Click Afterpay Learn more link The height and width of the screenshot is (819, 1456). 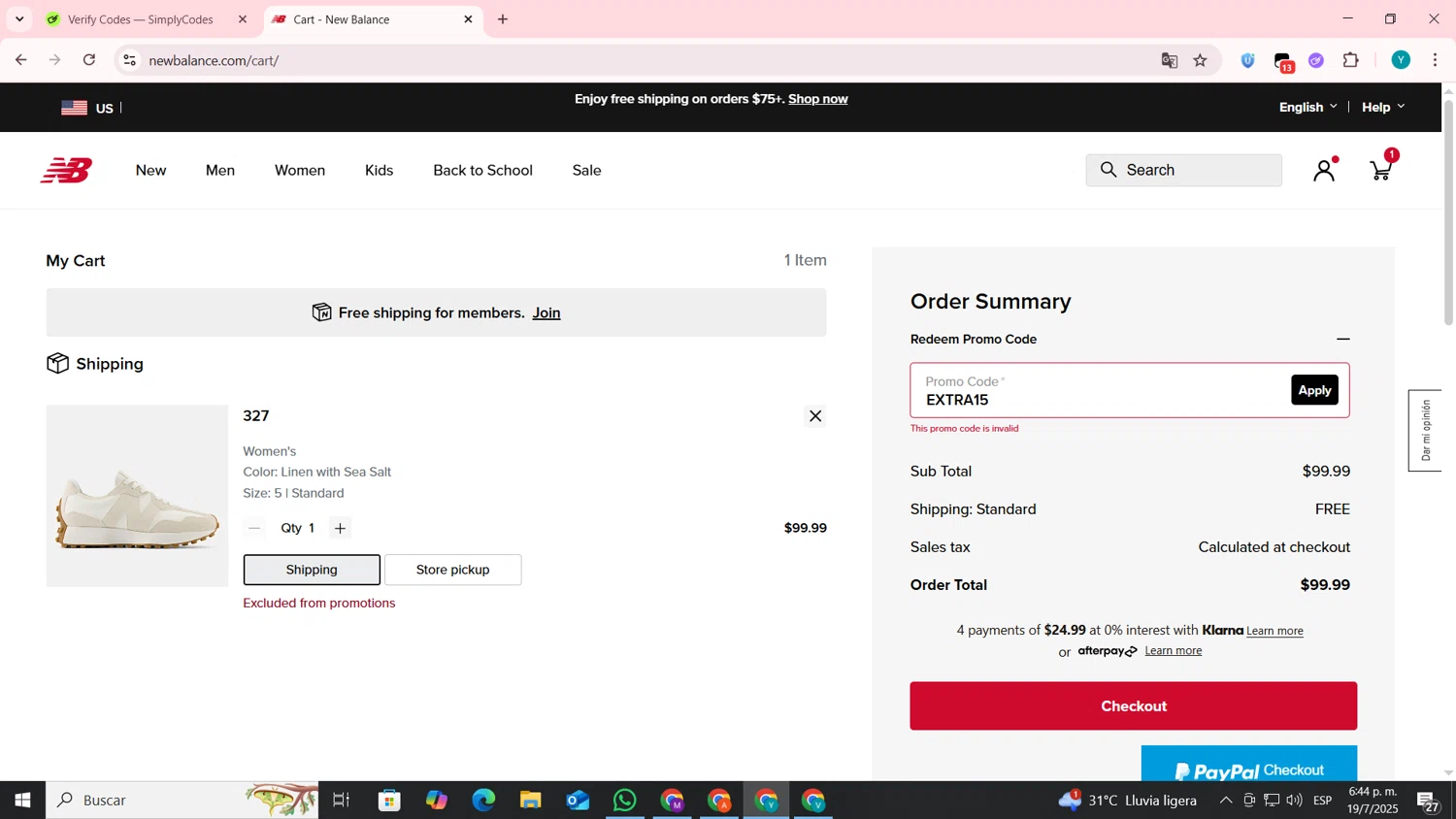click(x=1173, y=651)
